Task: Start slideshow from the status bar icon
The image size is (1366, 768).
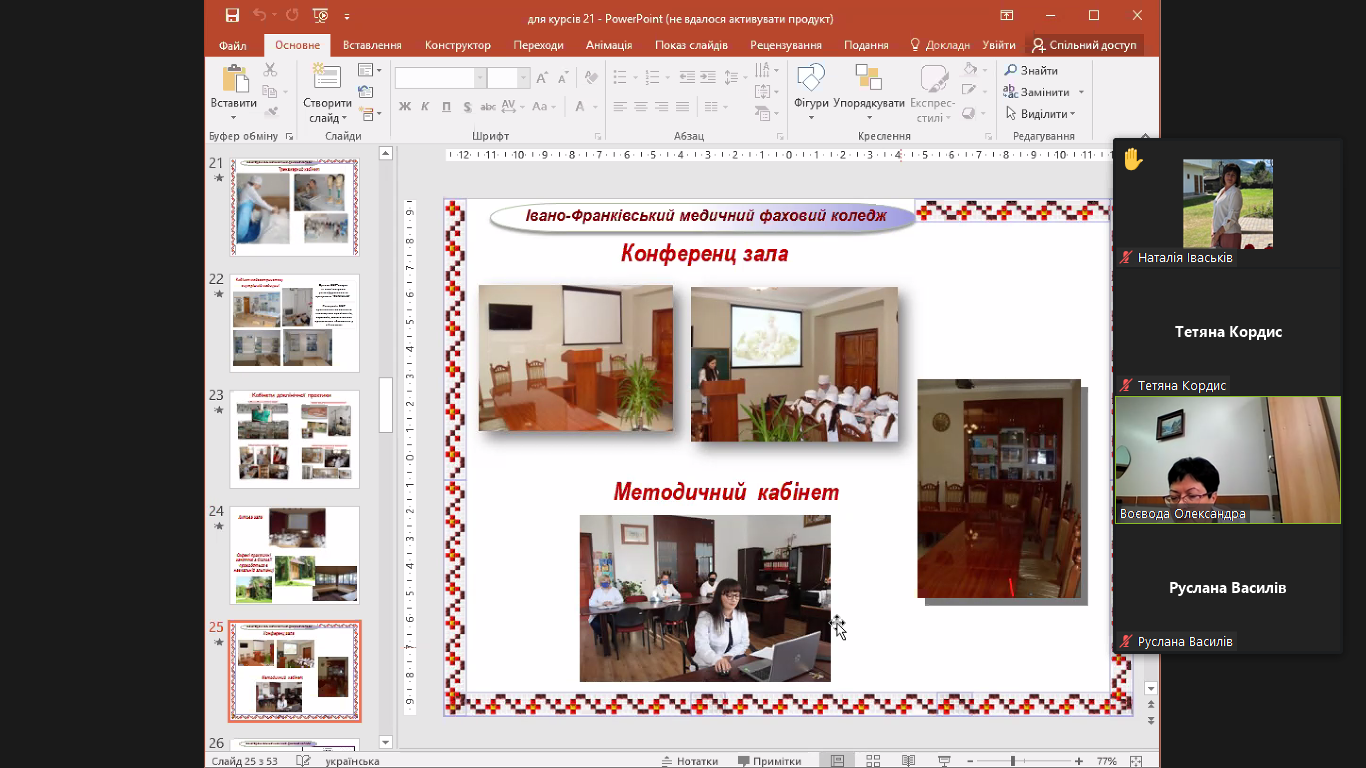Action: pos(943,761)
